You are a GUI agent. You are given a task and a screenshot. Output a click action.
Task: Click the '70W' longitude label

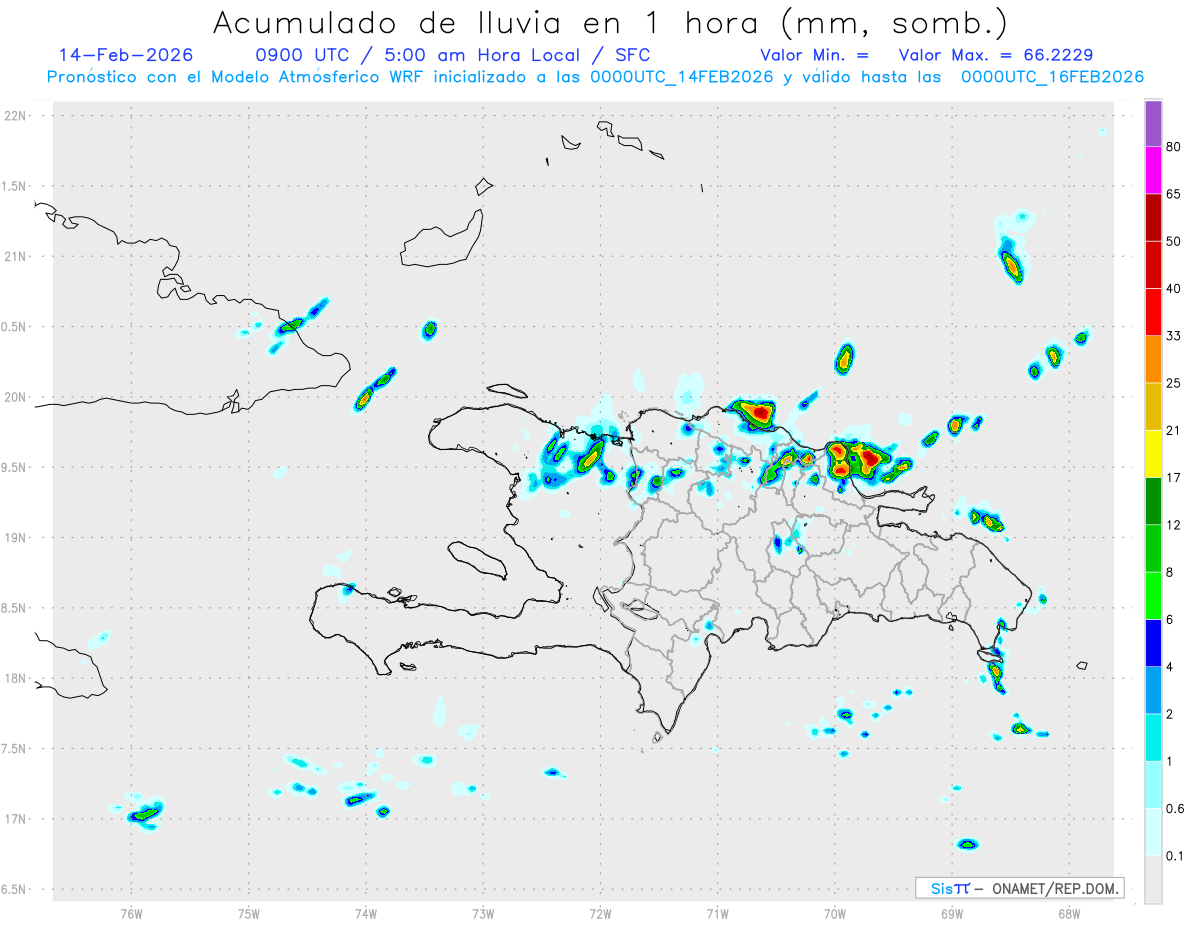coord(835,914)
